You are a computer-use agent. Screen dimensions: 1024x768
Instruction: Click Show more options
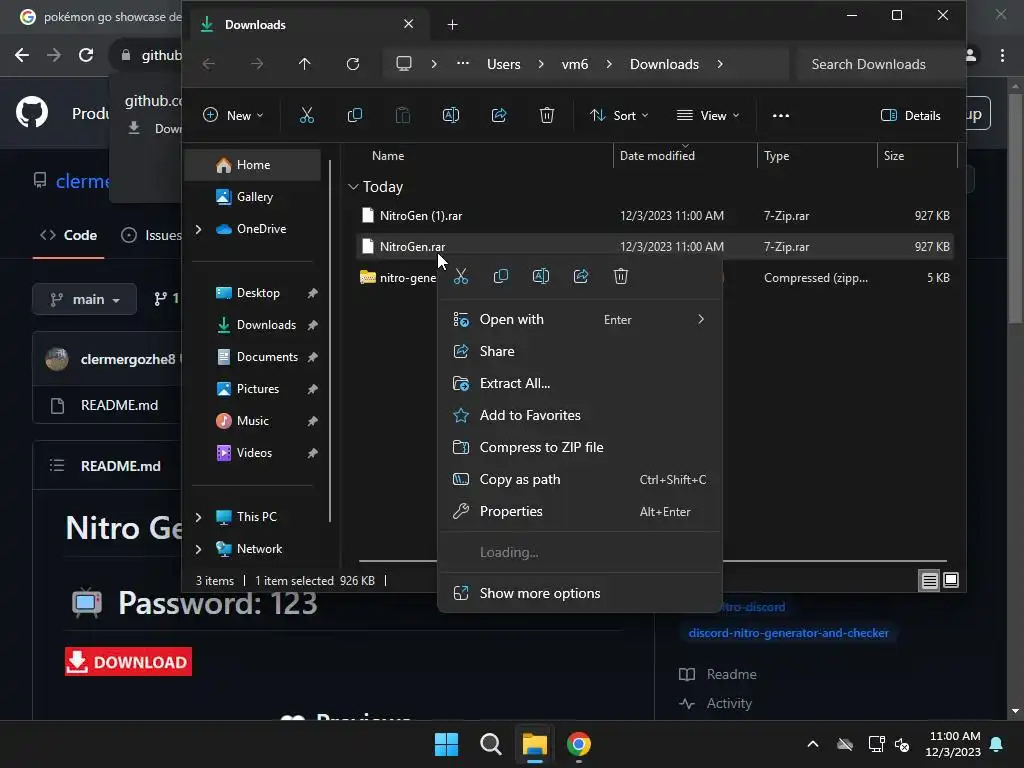pyautogui.click(x=579, y=593)
